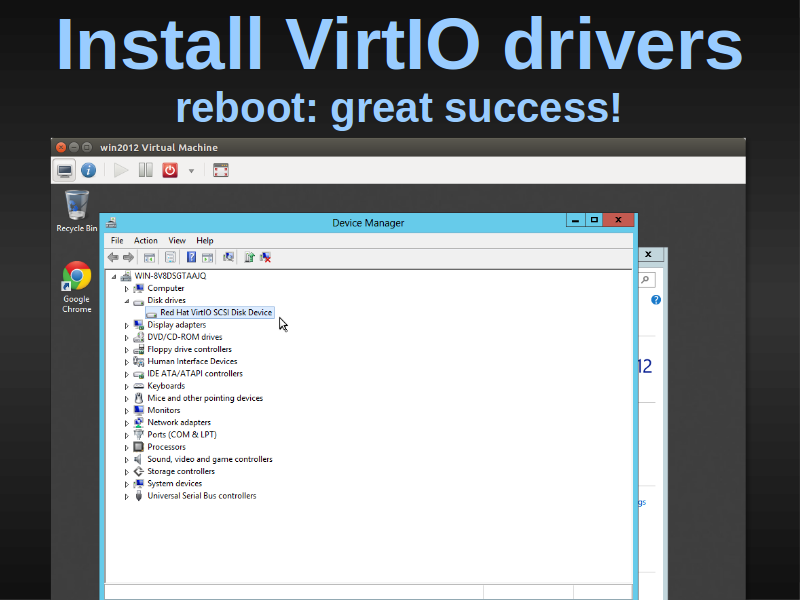Pause the virtual machine
The height and width of the screenshot is (600, 800).
pos(145,170)
